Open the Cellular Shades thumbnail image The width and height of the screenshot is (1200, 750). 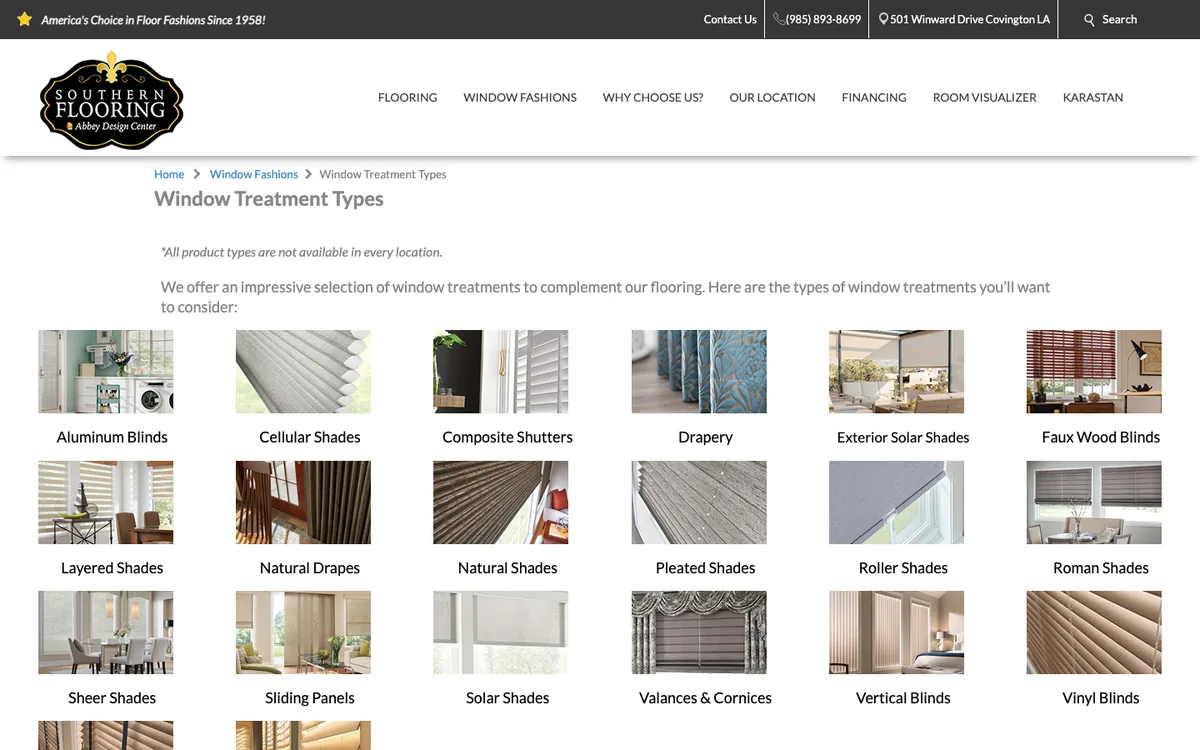click(303, 372)
